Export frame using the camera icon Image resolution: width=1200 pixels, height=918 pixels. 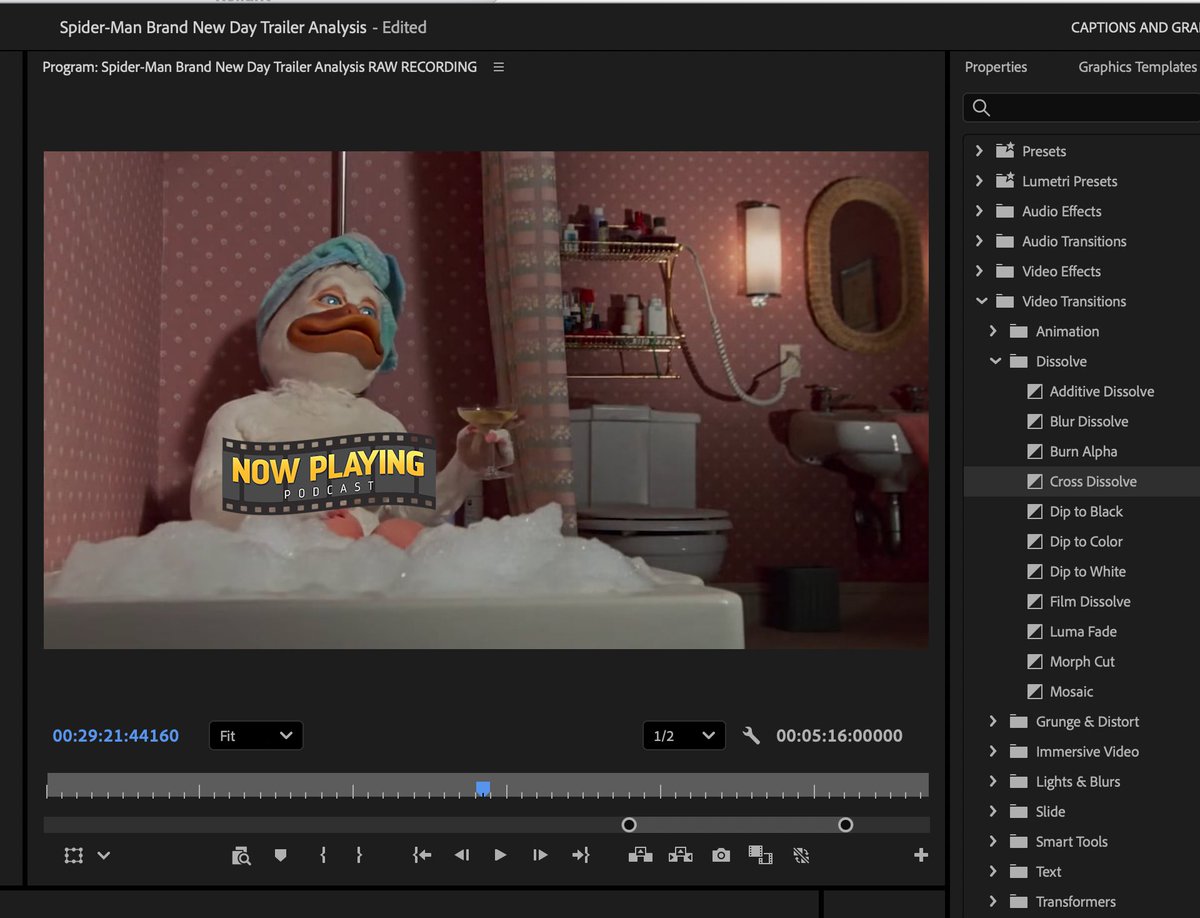721,855
